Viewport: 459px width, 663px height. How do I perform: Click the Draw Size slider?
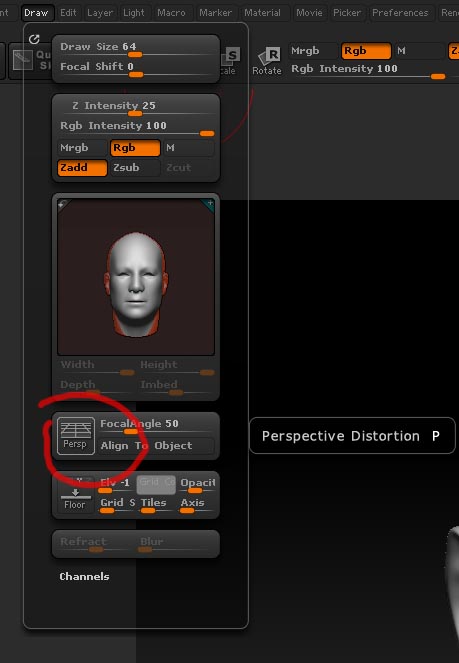click(136, 49)
